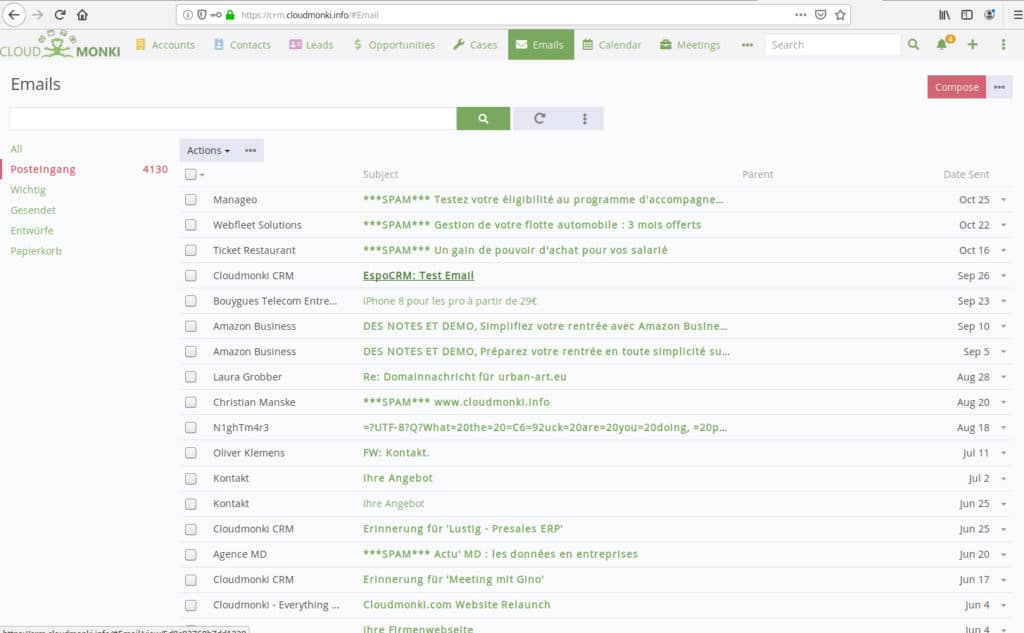Go back with the browser back arrow
The image size is (1024, 633).
(14, 14)
